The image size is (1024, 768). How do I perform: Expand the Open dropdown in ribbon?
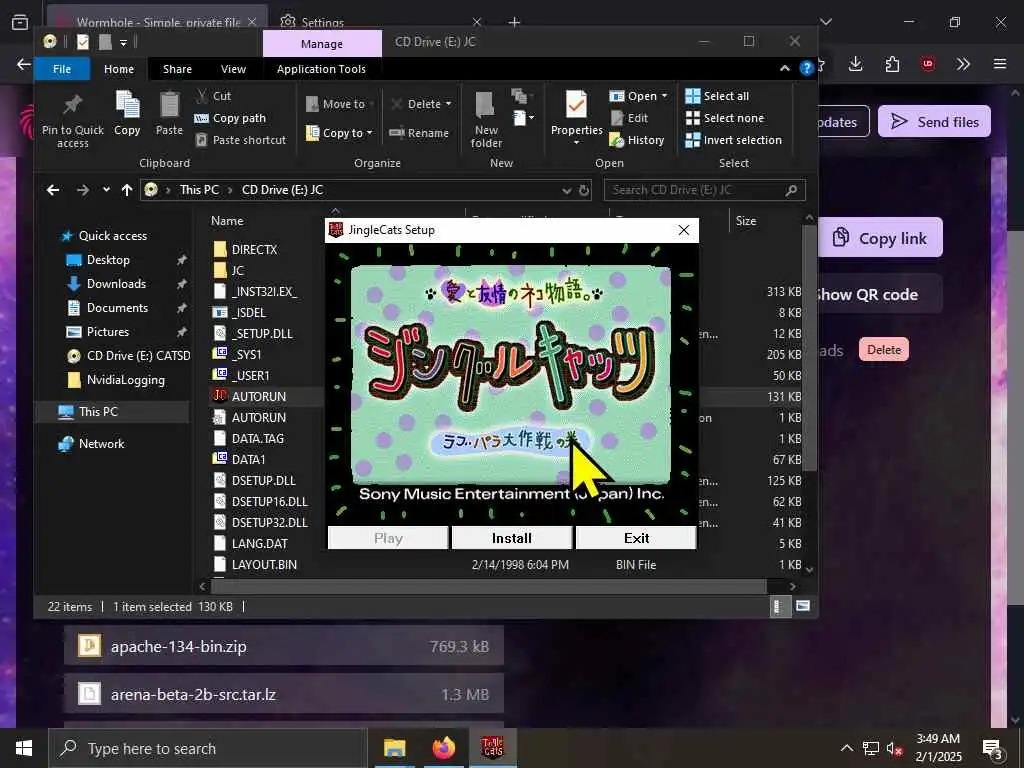click(x=638, y=96)
